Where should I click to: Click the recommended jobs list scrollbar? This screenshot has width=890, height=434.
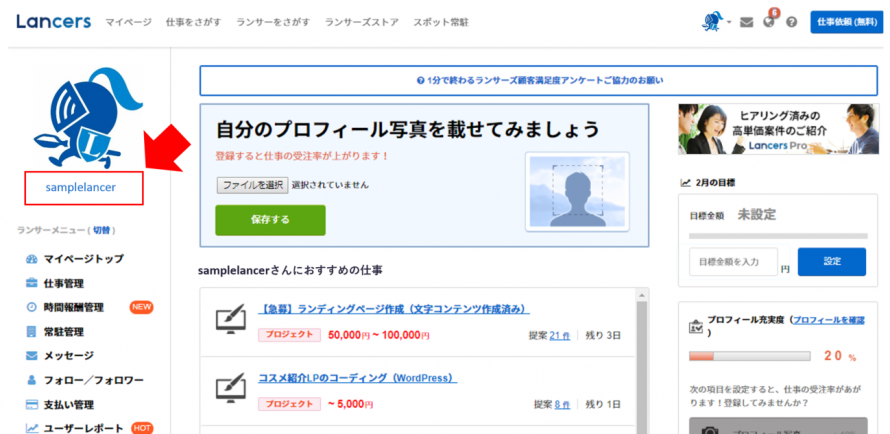pyautogui.click(x=642, y=366)
